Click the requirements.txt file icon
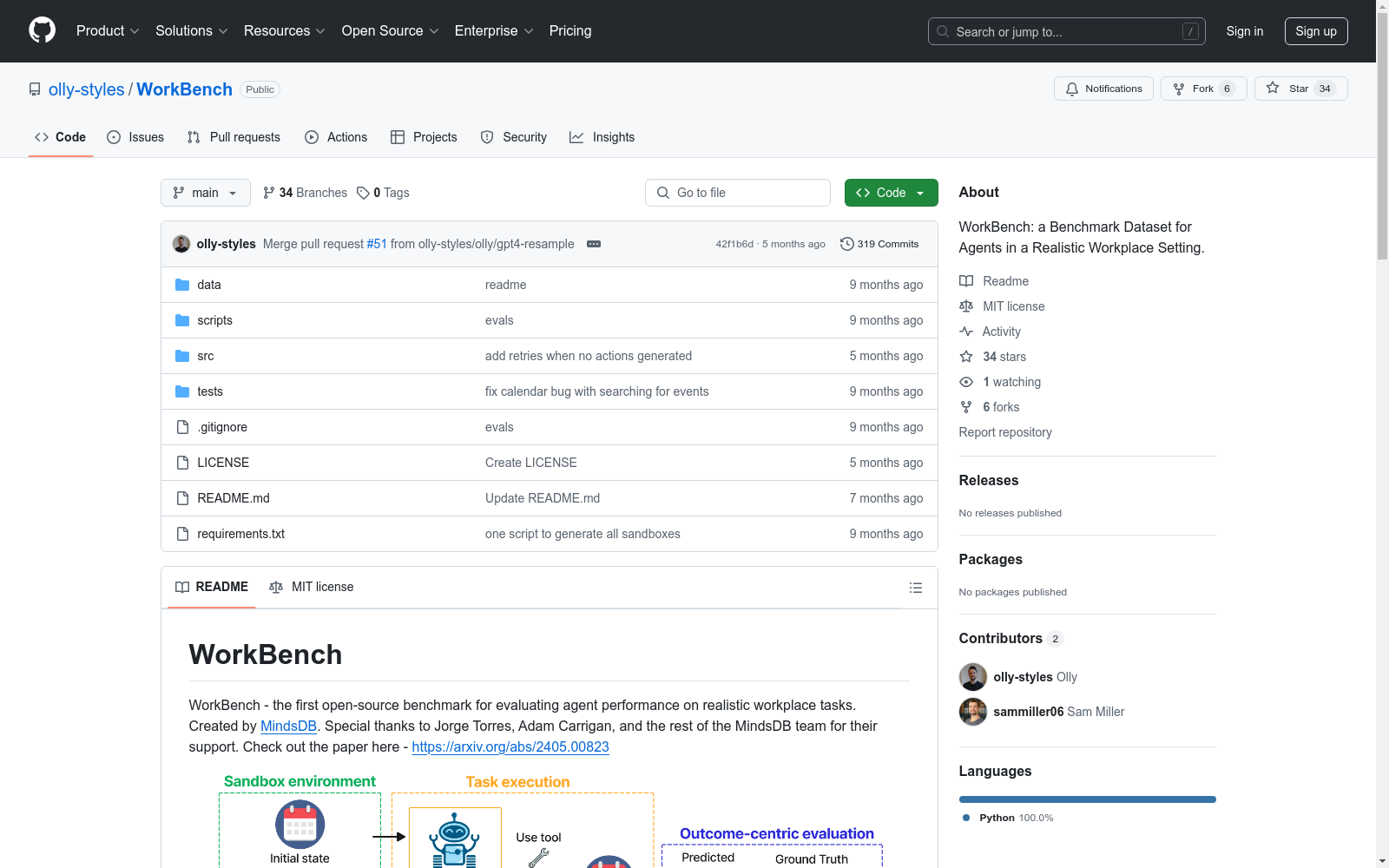The width and height of the screenshot is (1389, 868). [182, 534]
